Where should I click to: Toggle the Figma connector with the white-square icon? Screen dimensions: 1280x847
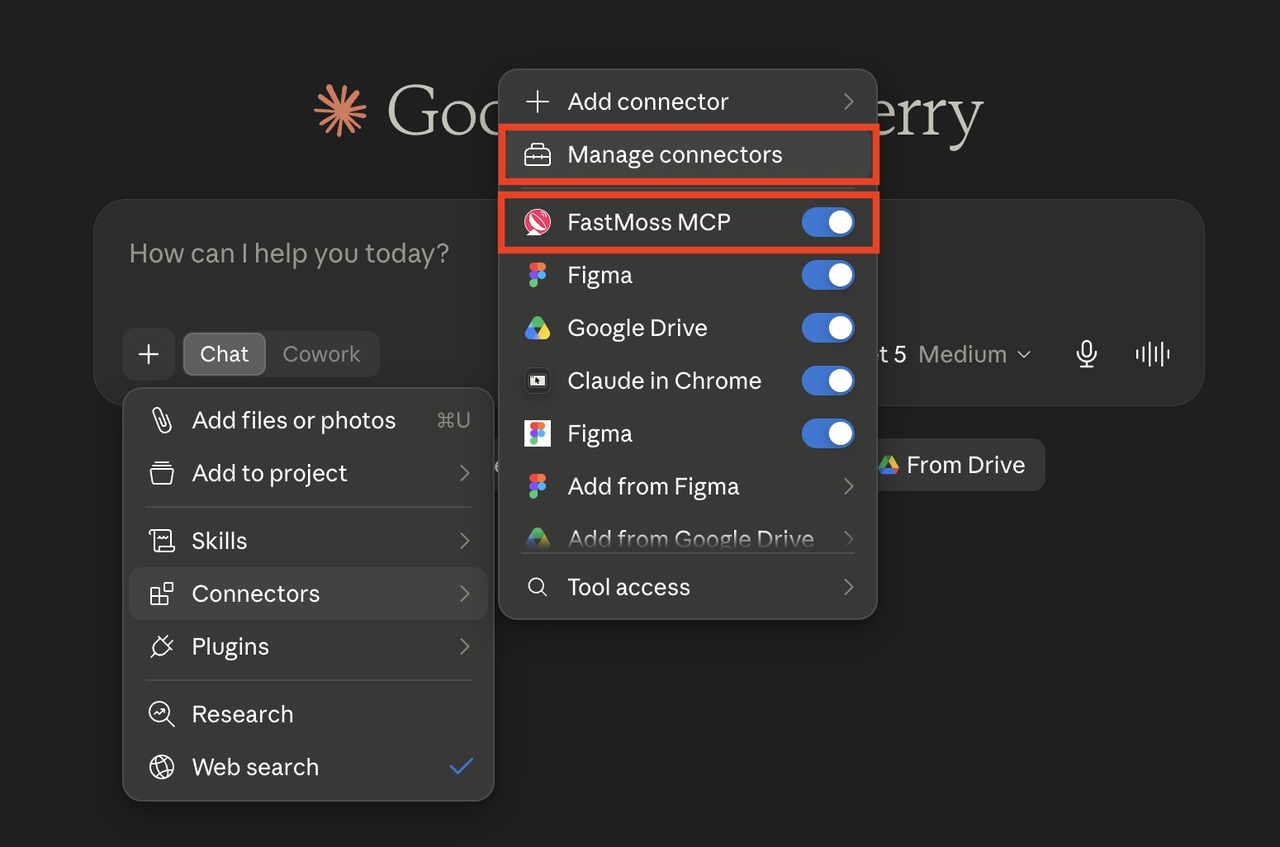coord(828,434)
